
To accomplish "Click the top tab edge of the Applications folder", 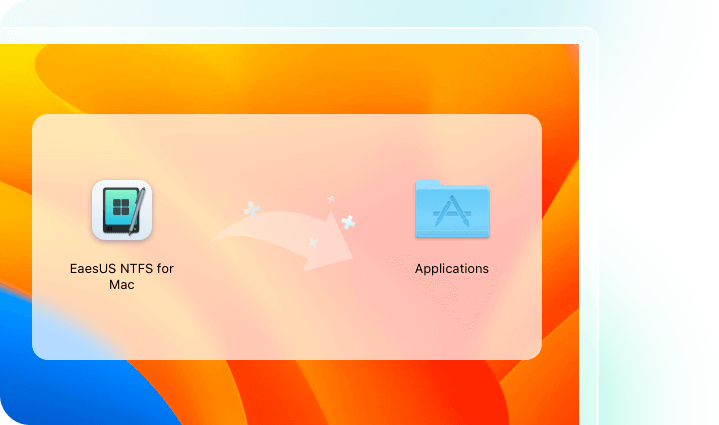I will tap(430, 184).
